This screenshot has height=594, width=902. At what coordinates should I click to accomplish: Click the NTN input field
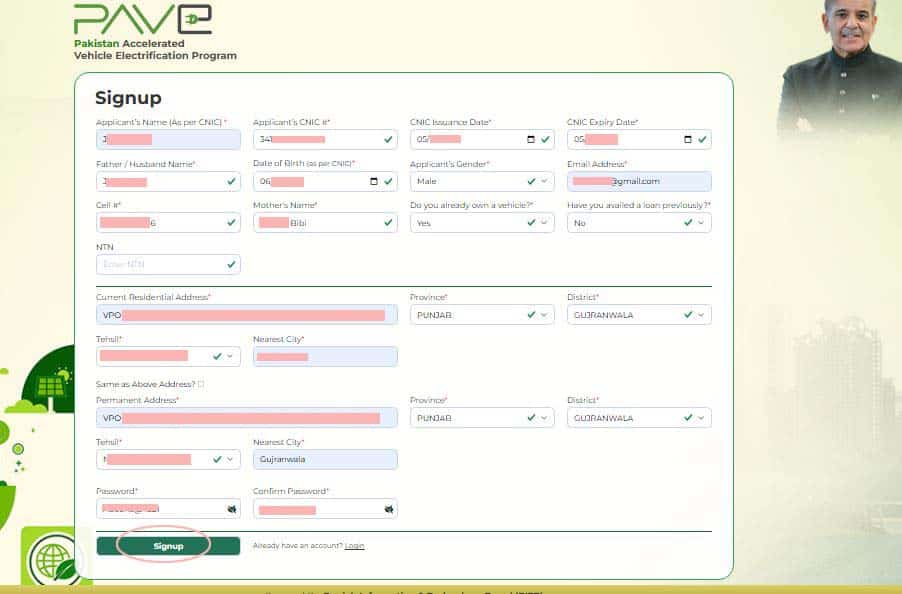(x=160, y=264)
